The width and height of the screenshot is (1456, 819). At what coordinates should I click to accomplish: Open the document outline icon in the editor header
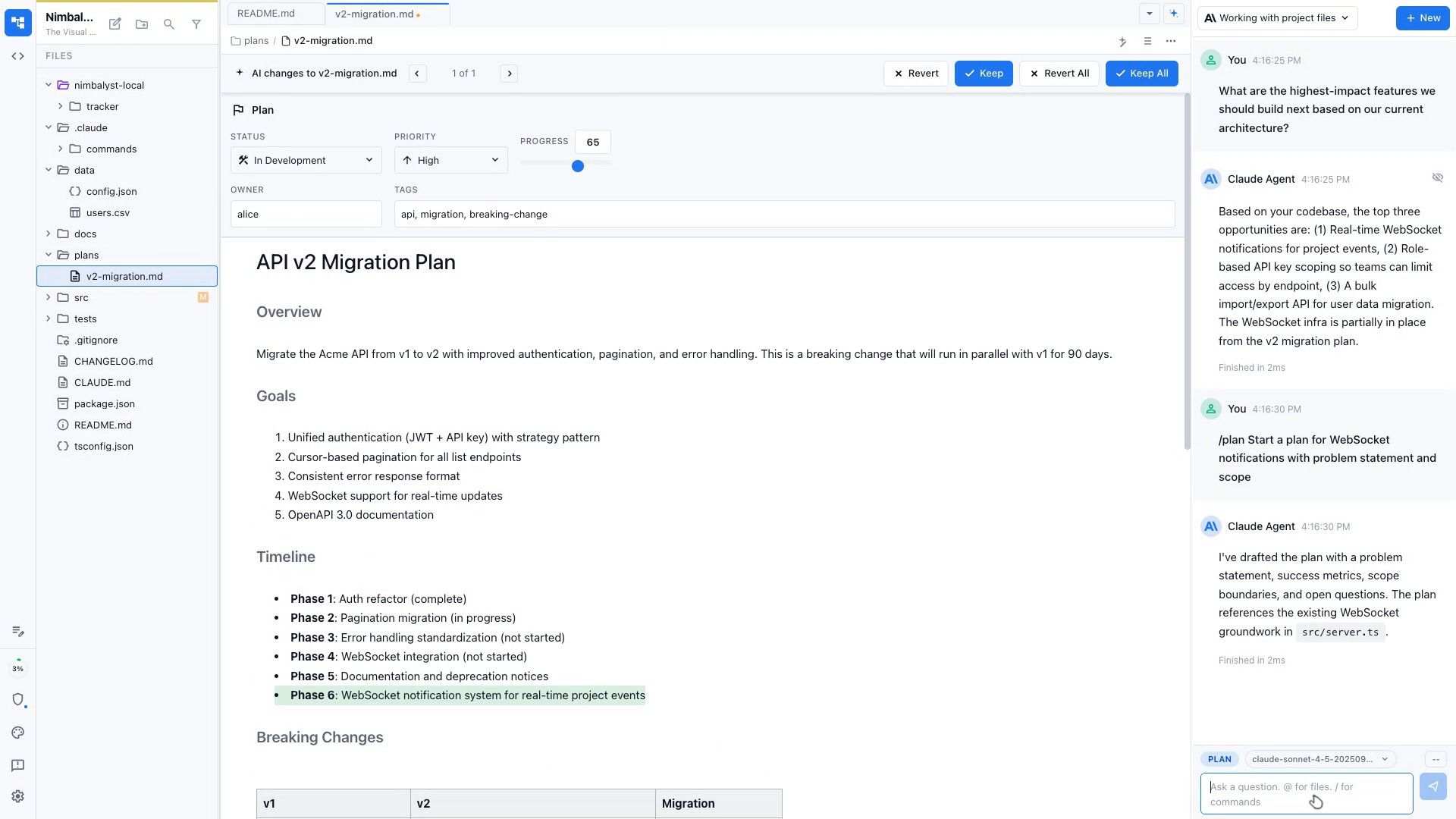pos(1147,42)
